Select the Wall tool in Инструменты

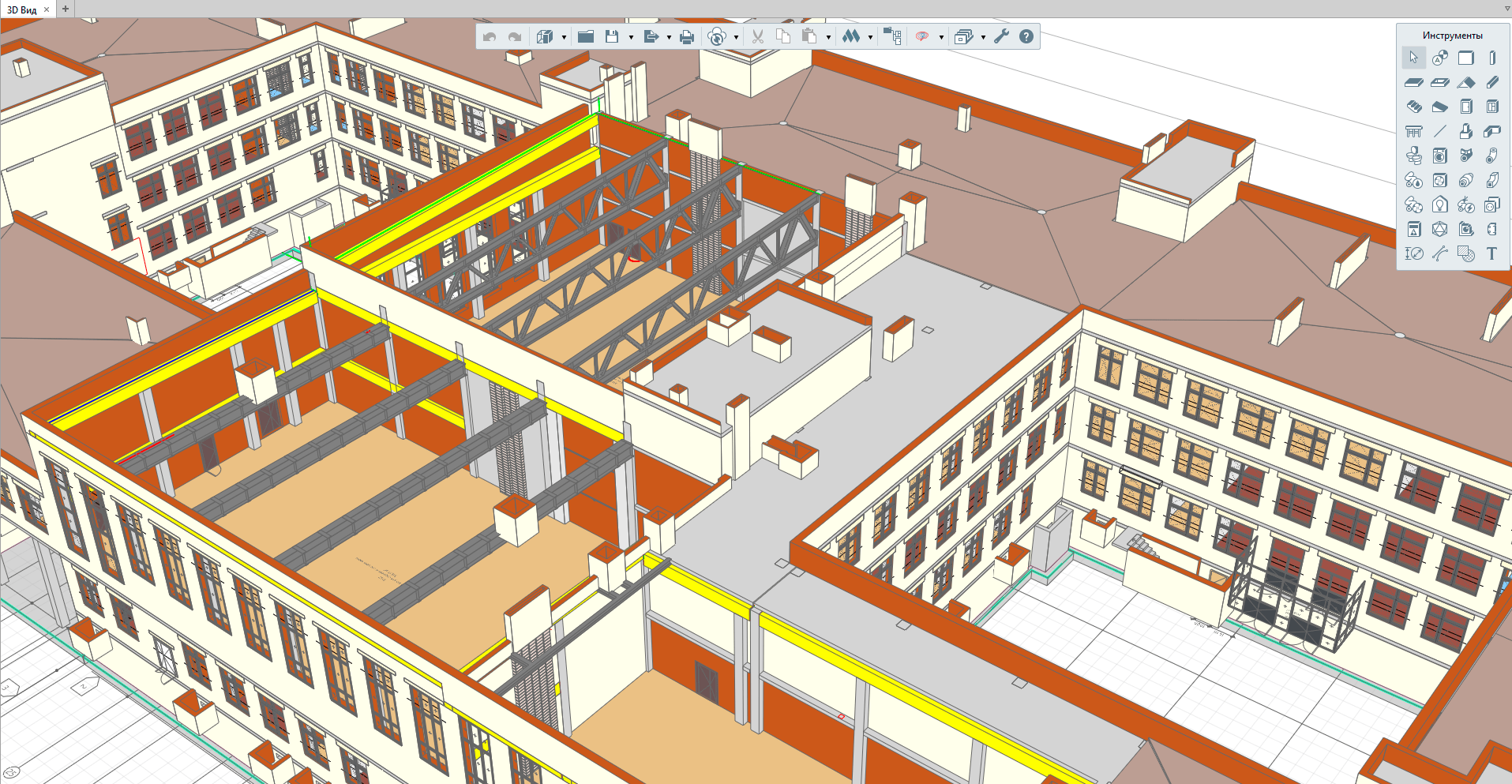click(x=1466, y=58)
